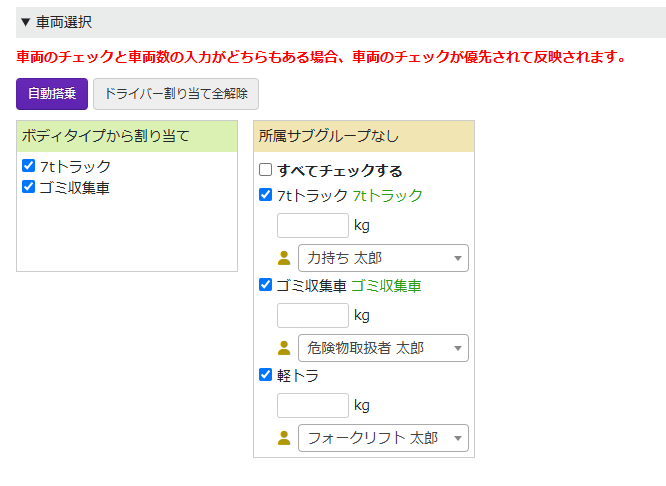Uncheck the 軽トラ vehicle checkbox
The image size is (666, 486).
(x=266, y=375)
